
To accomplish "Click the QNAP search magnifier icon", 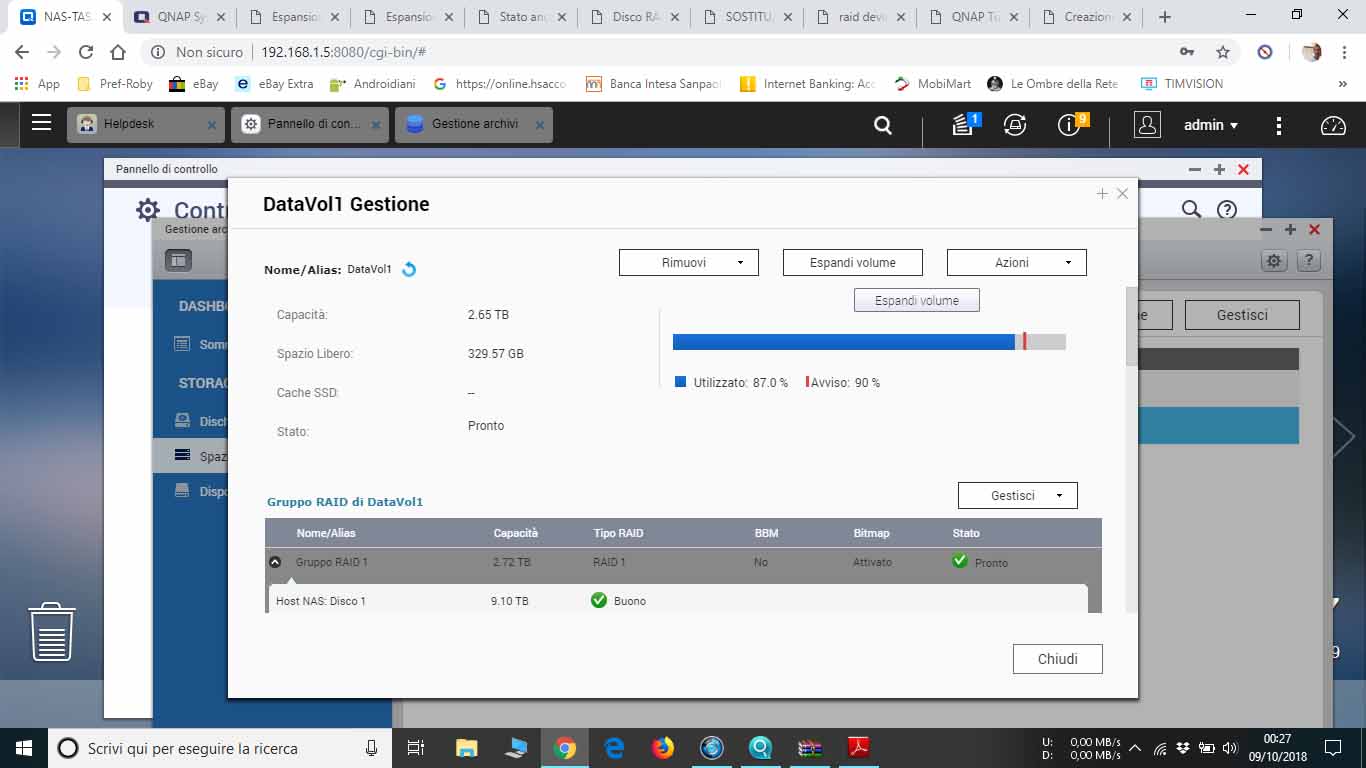I will pyautogui.click(x=882, y=125).
